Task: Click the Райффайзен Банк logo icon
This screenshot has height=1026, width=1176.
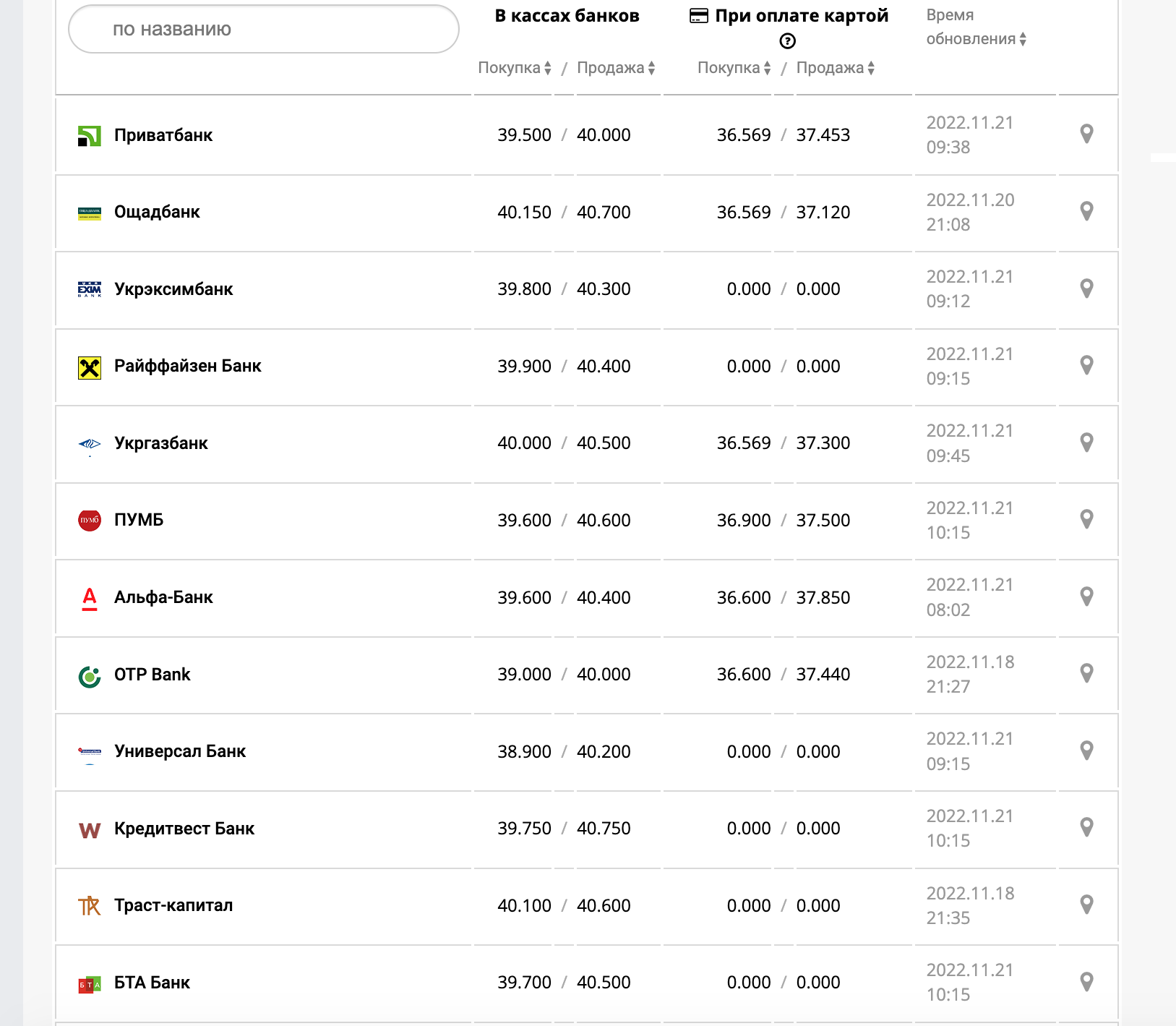Action: pyautogui.click(x=90, y=367)
